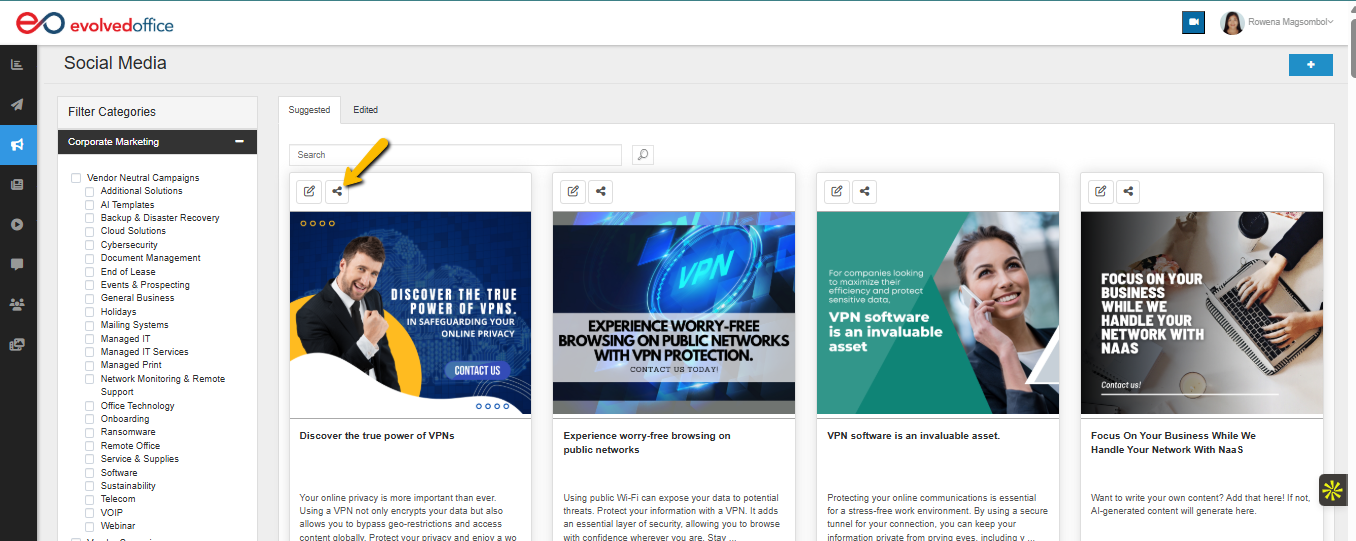1356x541 pixels.
Task: Click the users group sidebar icon
Action: [17, 304]
